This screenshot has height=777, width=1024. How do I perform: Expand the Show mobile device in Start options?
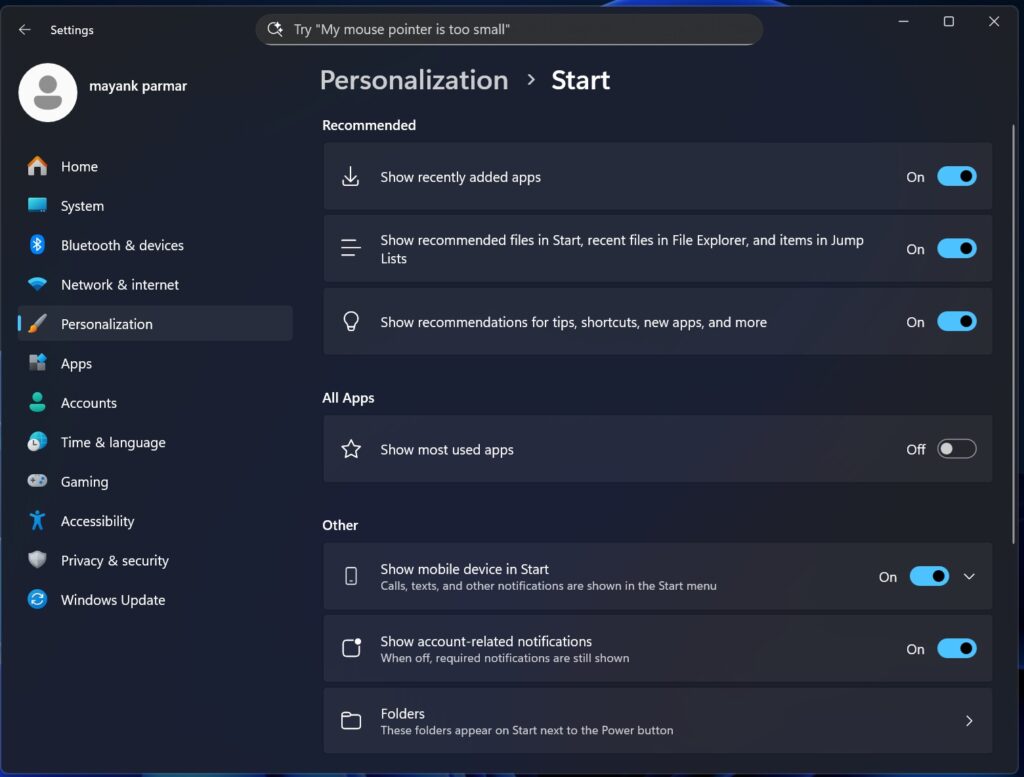[x=968, y=576]
